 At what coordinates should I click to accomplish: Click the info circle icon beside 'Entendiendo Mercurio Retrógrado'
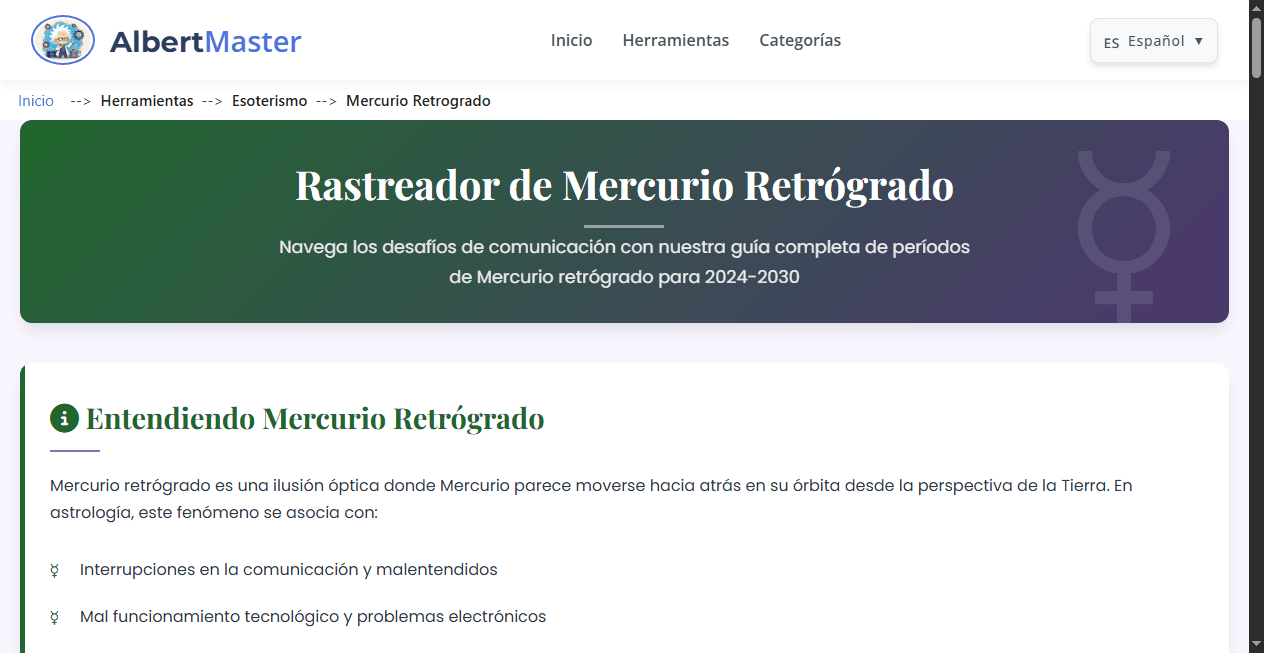pos(65,418)
